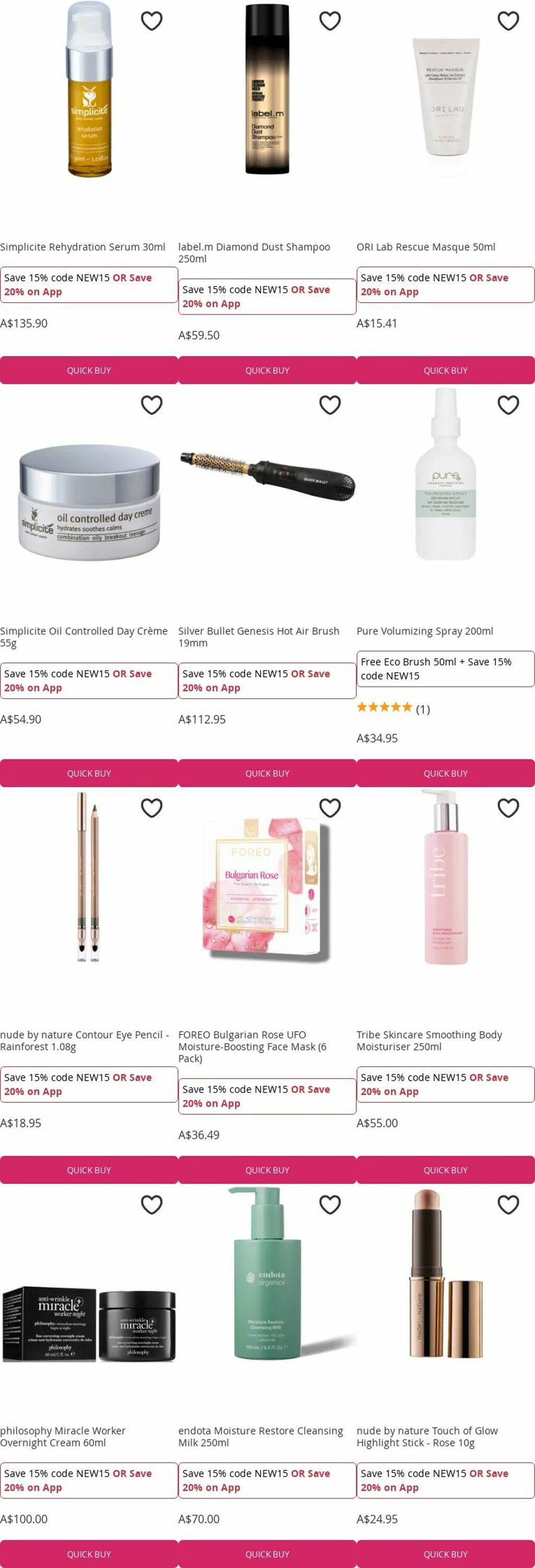Viewport: 535px width, 1568px height.
Task: Heart the endota Moisture Restore Cleansing Milk
Action: coord(330,1205)
